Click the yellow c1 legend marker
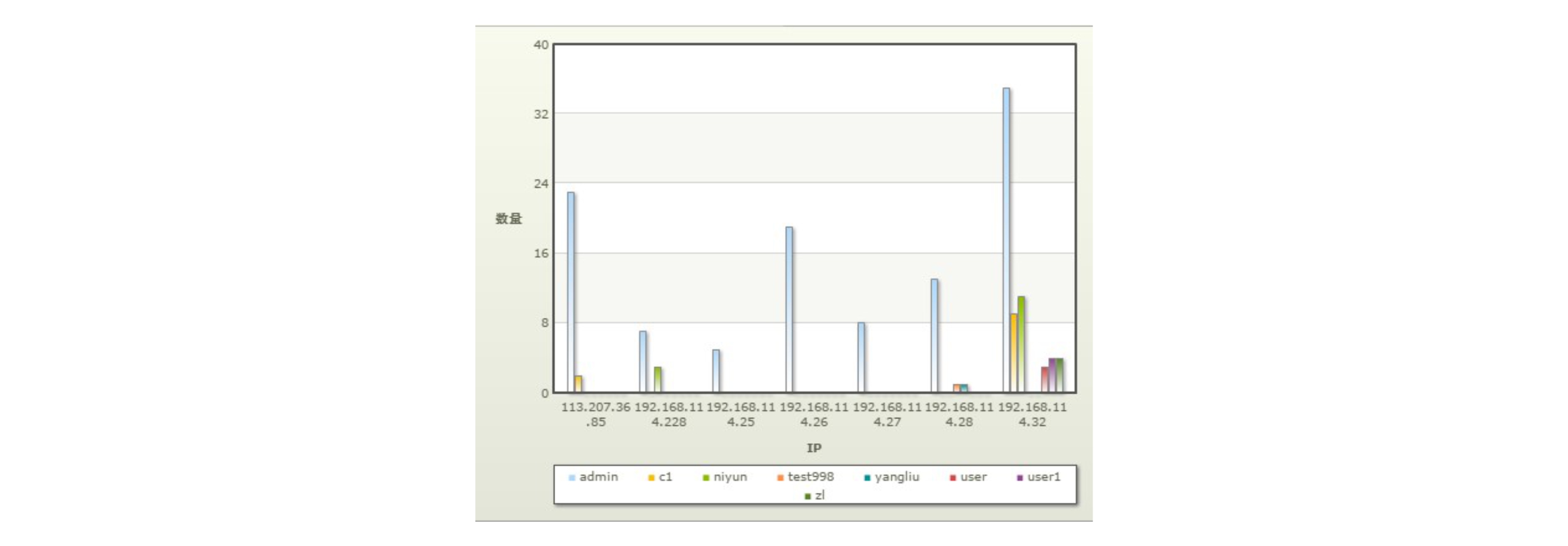 (651, 478)
